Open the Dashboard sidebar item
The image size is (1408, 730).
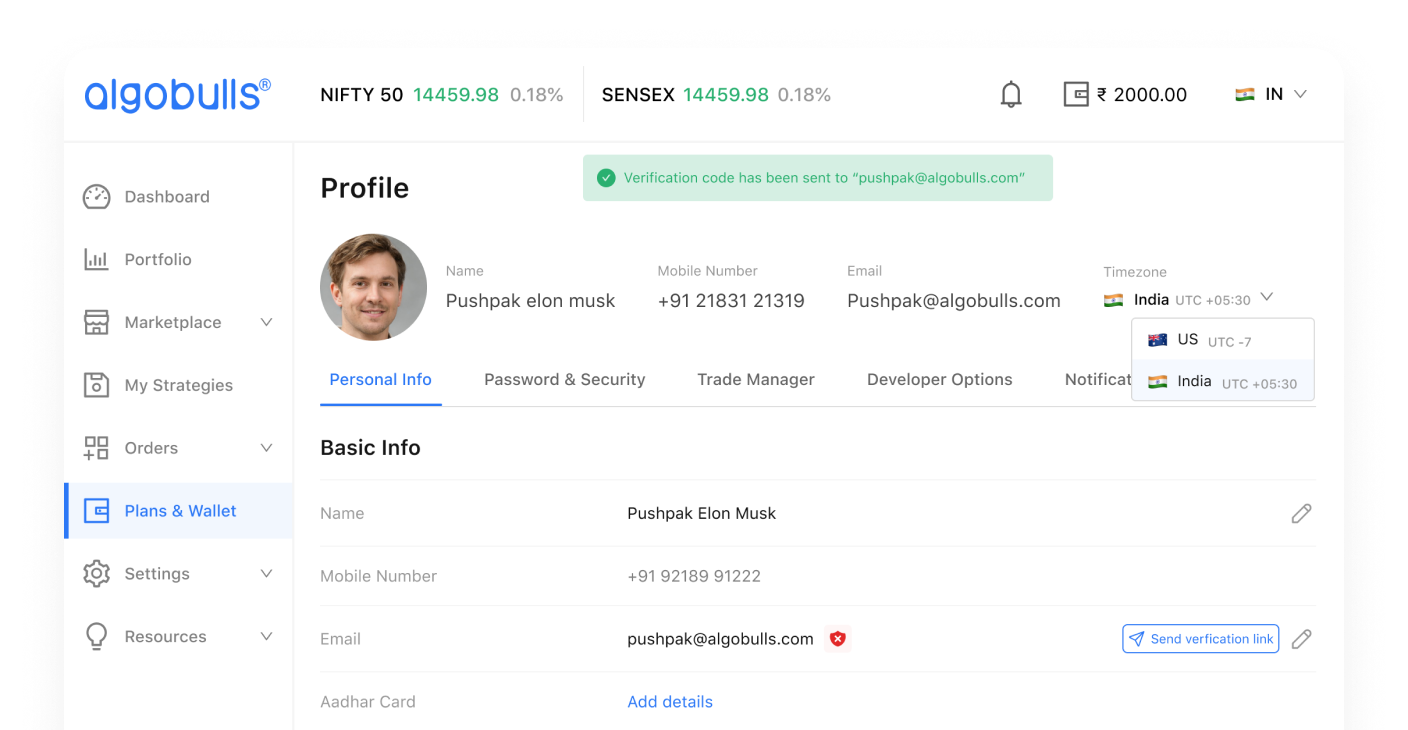click(178, 197)
